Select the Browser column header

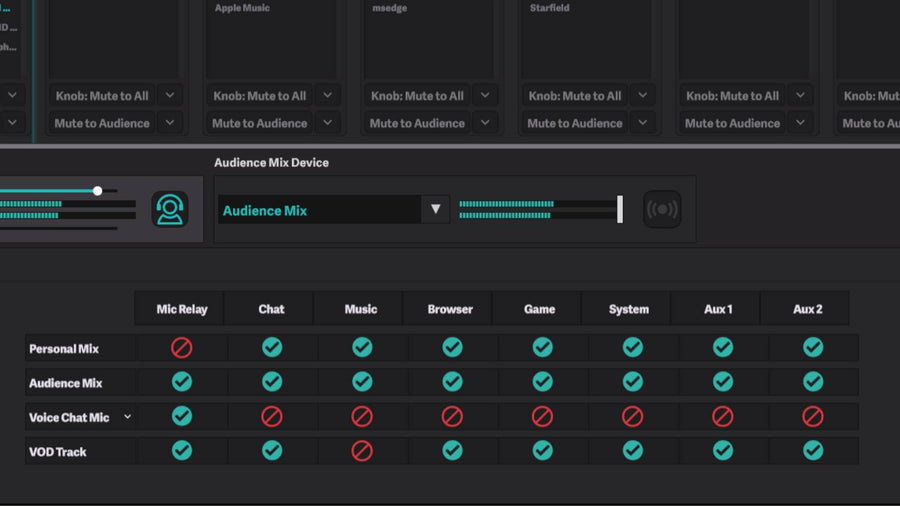[450, 309]
